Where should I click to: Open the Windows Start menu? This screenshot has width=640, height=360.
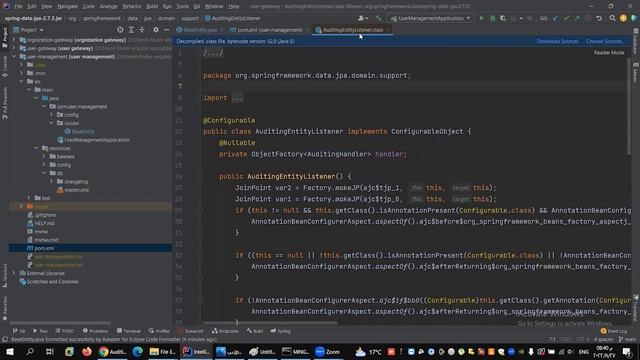coord(9,351)
